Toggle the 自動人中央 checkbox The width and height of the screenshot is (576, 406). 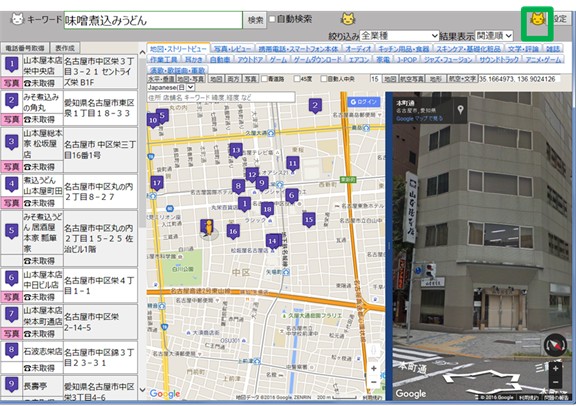[x=324, y=79]
